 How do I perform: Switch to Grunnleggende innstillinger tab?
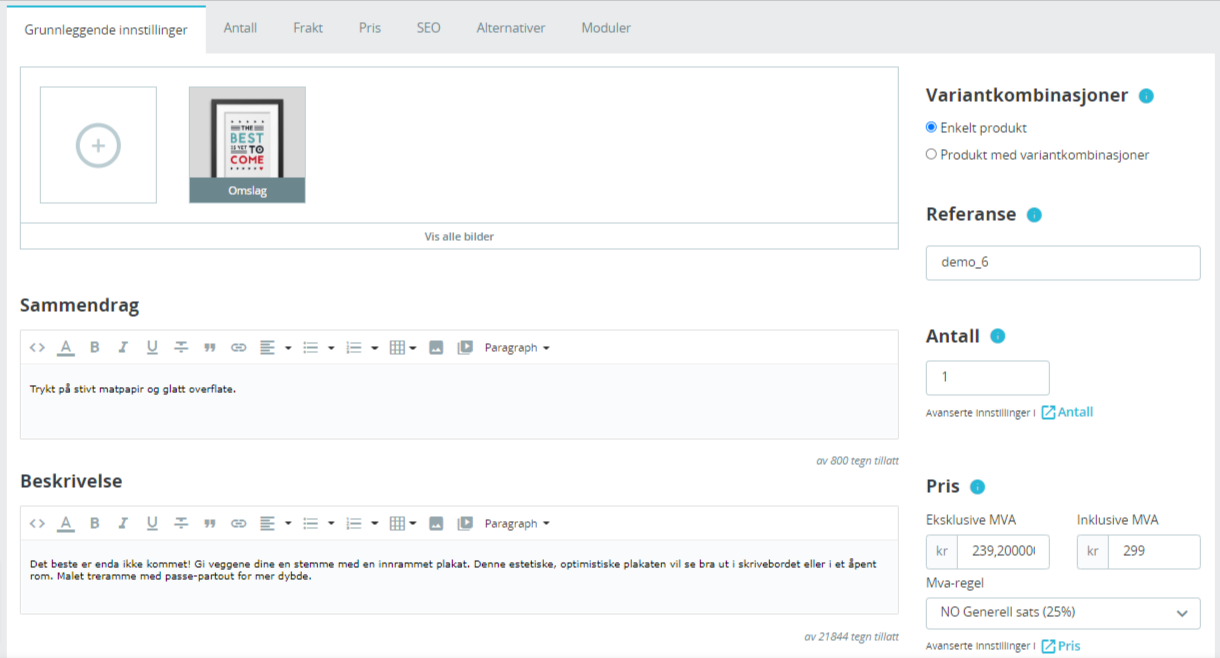(x=106, y=29)
